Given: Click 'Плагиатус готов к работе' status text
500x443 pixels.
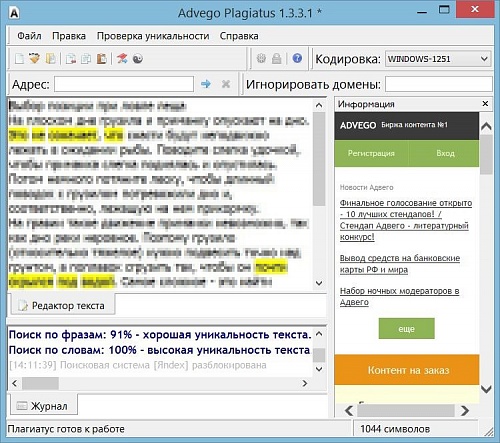Looking at the screenshot, I should 66,429.
